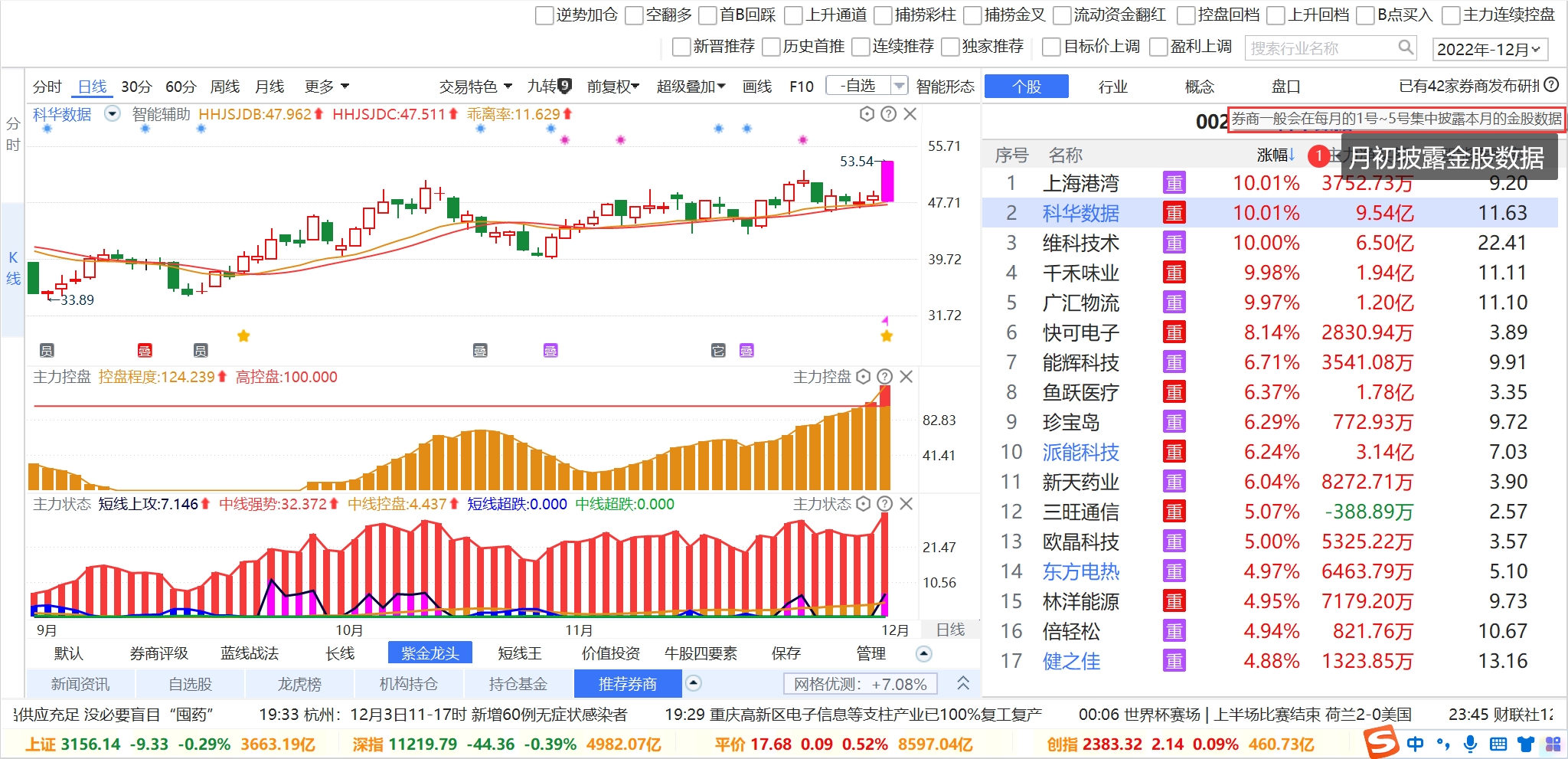Open the 前复权 dropdown
The width and height of the screenshot is (1568, 759).
point(613,87)
